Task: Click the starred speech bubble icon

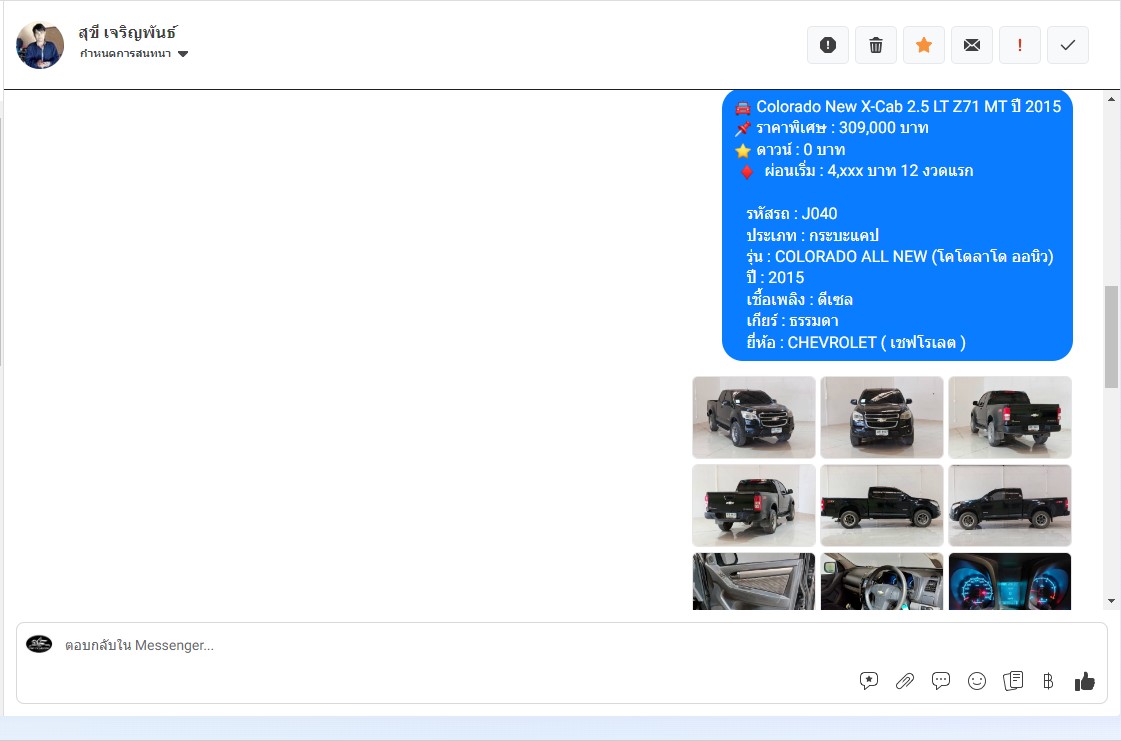Action: tap(869, 681)
